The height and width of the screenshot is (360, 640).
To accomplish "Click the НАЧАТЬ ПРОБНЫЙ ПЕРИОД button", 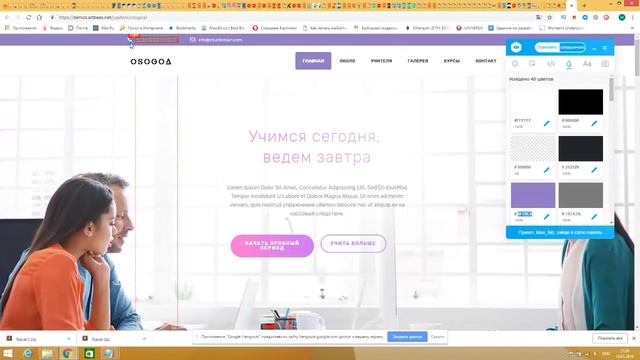I will tap(272, 246).
